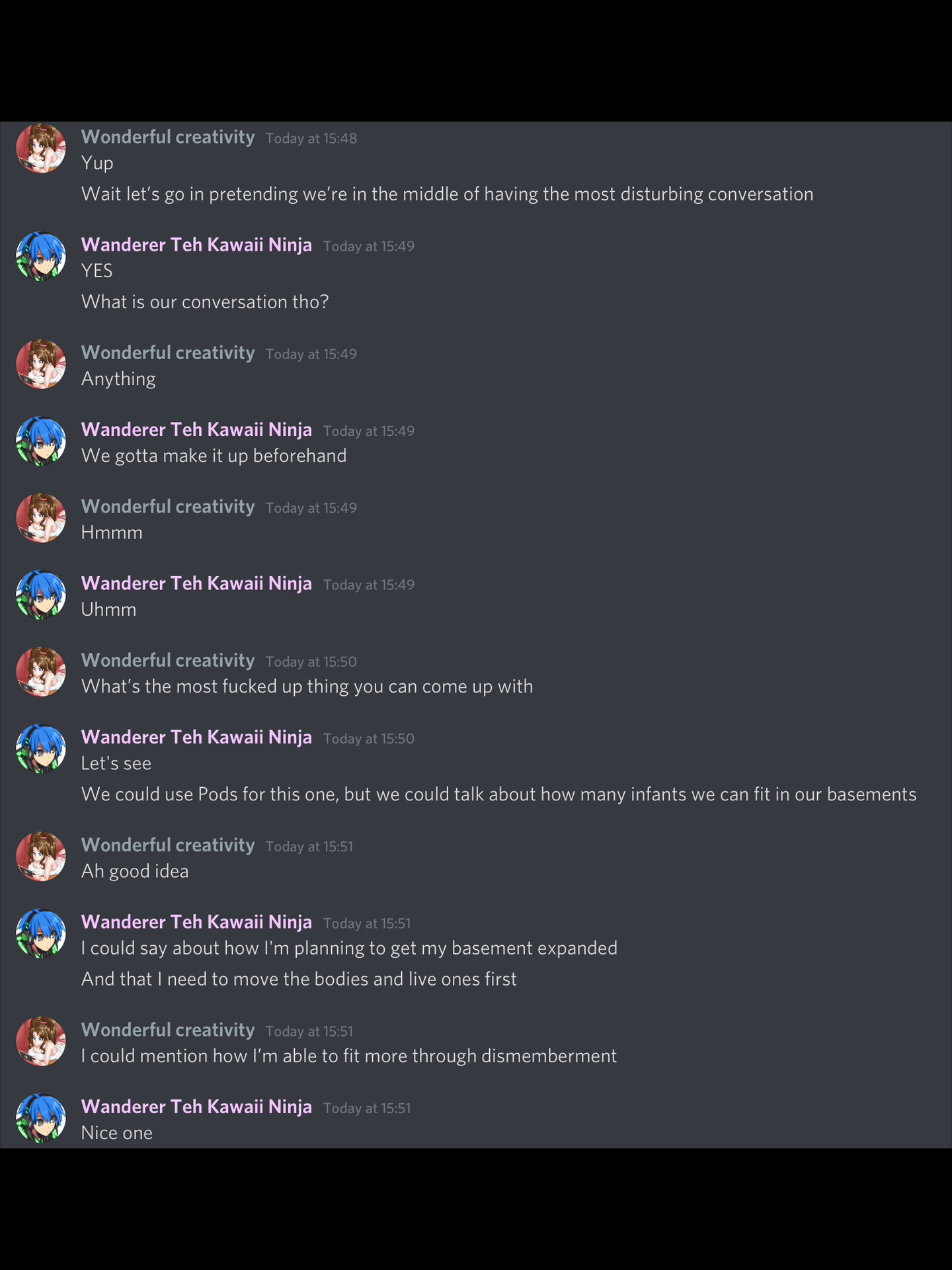Click username above "Nice one" message
952x1270 pixels.
point(196,1107)
